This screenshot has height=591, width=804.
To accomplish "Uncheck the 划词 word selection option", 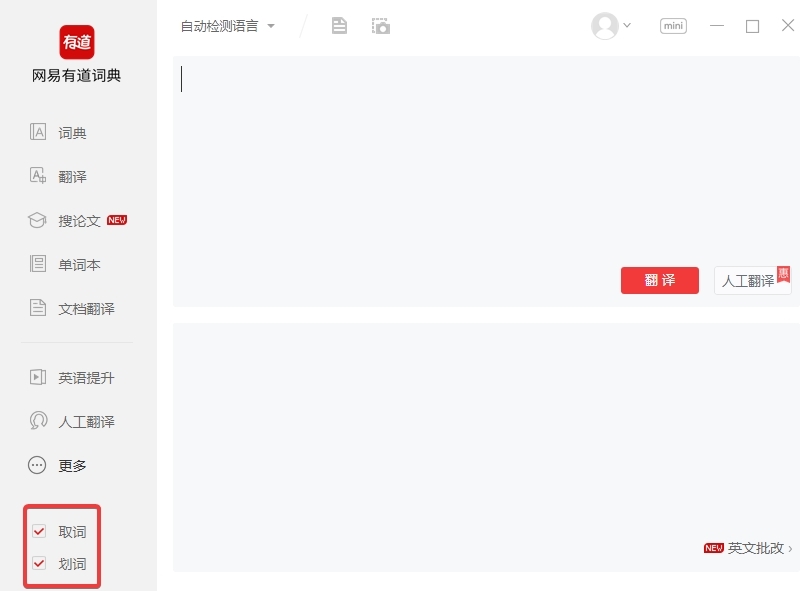I will [39, 563].
